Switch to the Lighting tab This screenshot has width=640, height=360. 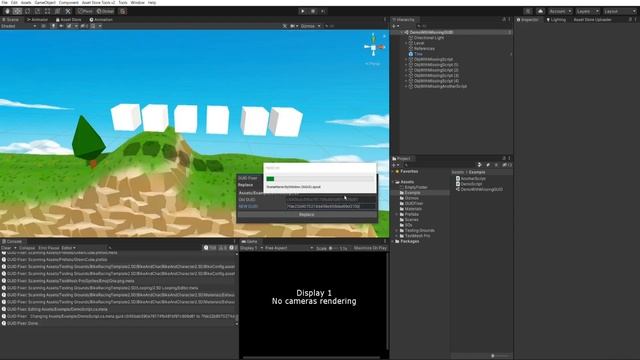[x=556, y=20]
